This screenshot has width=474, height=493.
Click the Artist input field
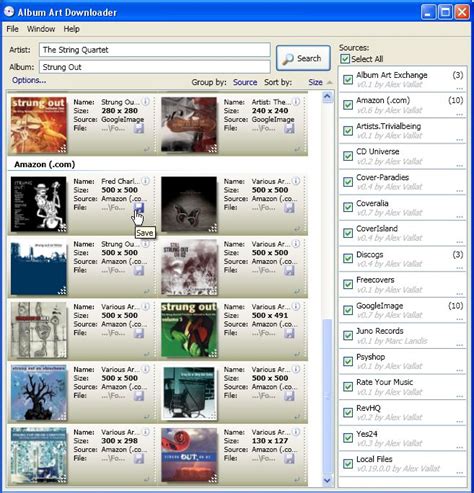pyautogui.click(x=155, y=50)
